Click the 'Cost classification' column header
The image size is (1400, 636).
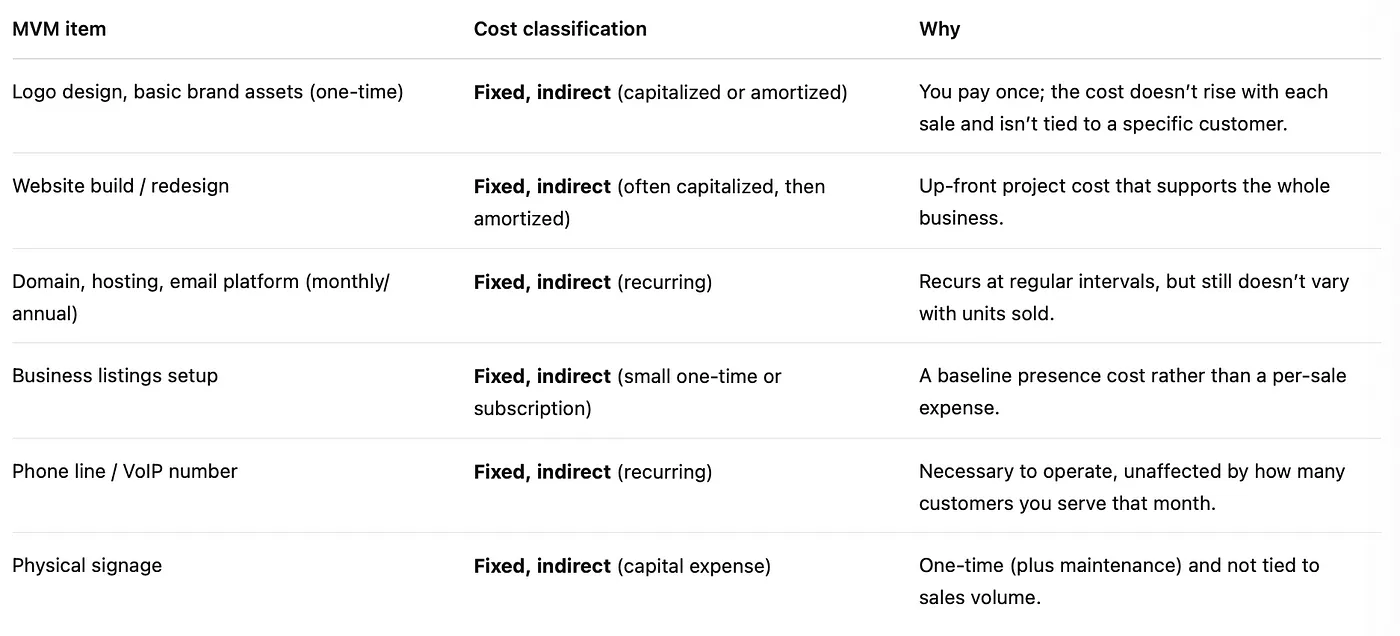pos(560,29)
